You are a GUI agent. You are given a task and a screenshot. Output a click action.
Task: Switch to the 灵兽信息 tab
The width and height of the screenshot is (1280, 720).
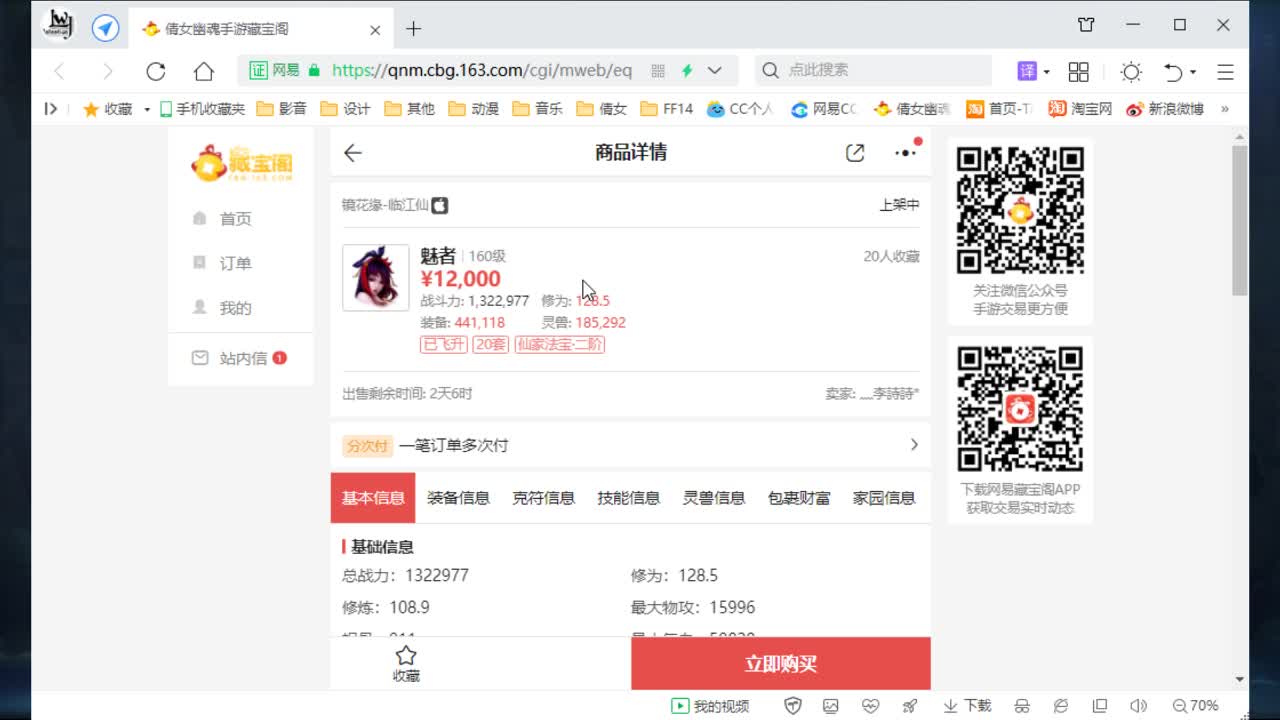713,498
